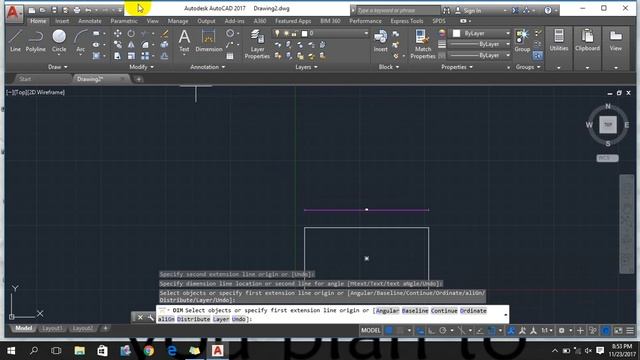Click Baseline option in command line
This screenshot has height=360, width=640.
(x=415, y=311)
